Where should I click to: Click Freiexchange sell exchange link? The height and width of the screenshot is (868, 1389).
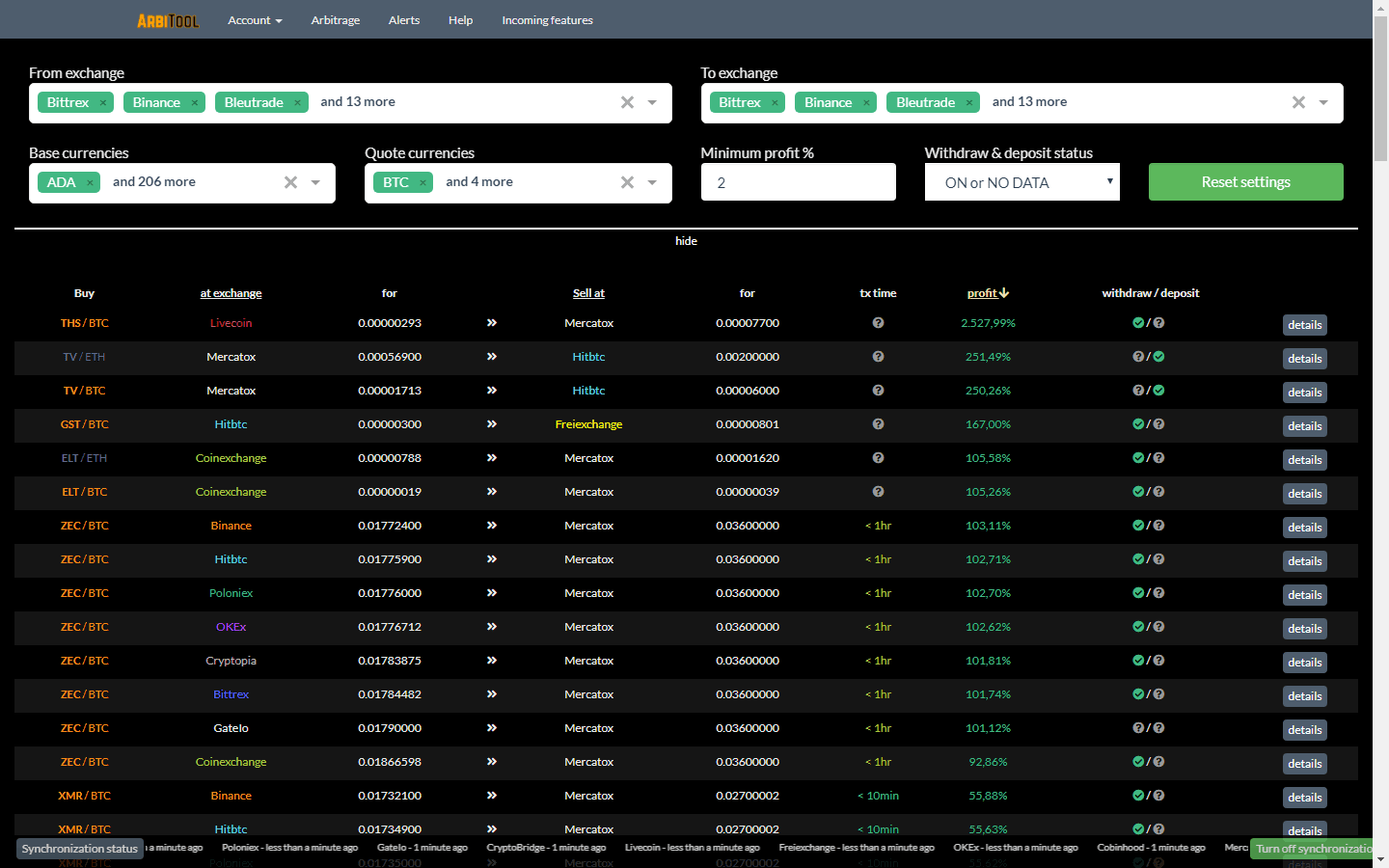[x=588, y=424]
